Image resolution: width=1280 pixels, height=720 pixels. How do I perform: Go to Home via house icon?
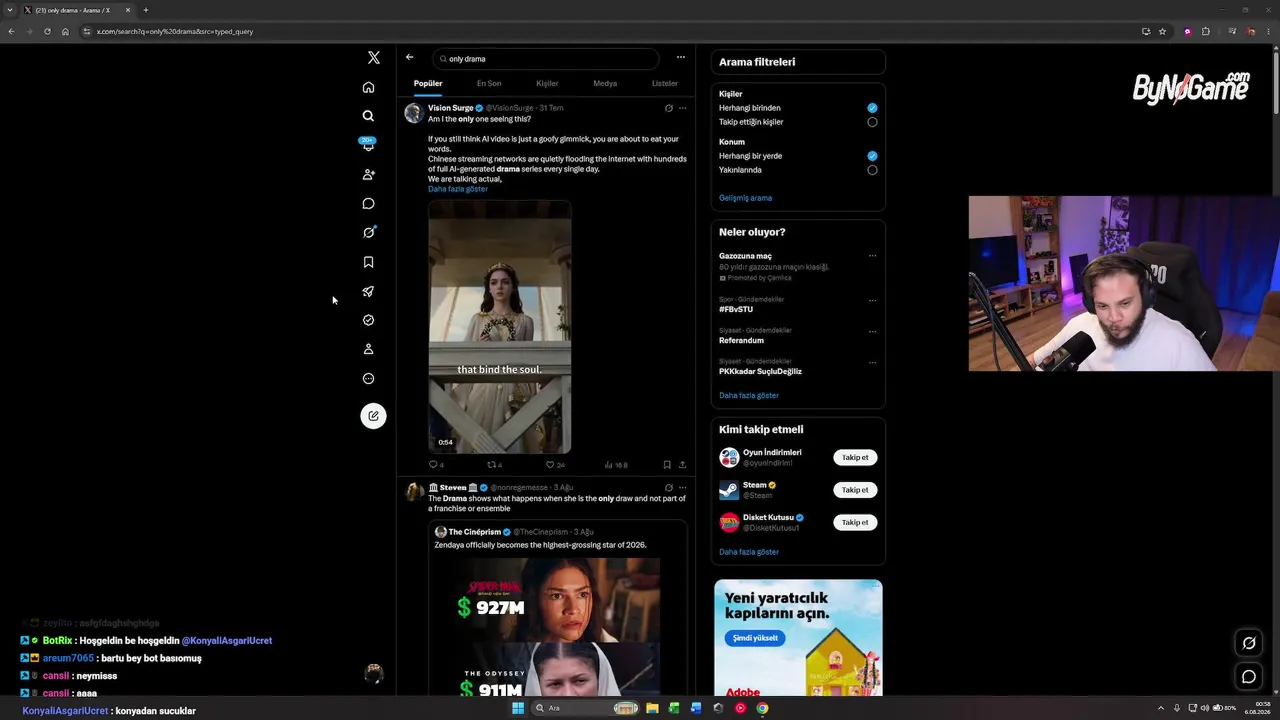tap(368, 87)
